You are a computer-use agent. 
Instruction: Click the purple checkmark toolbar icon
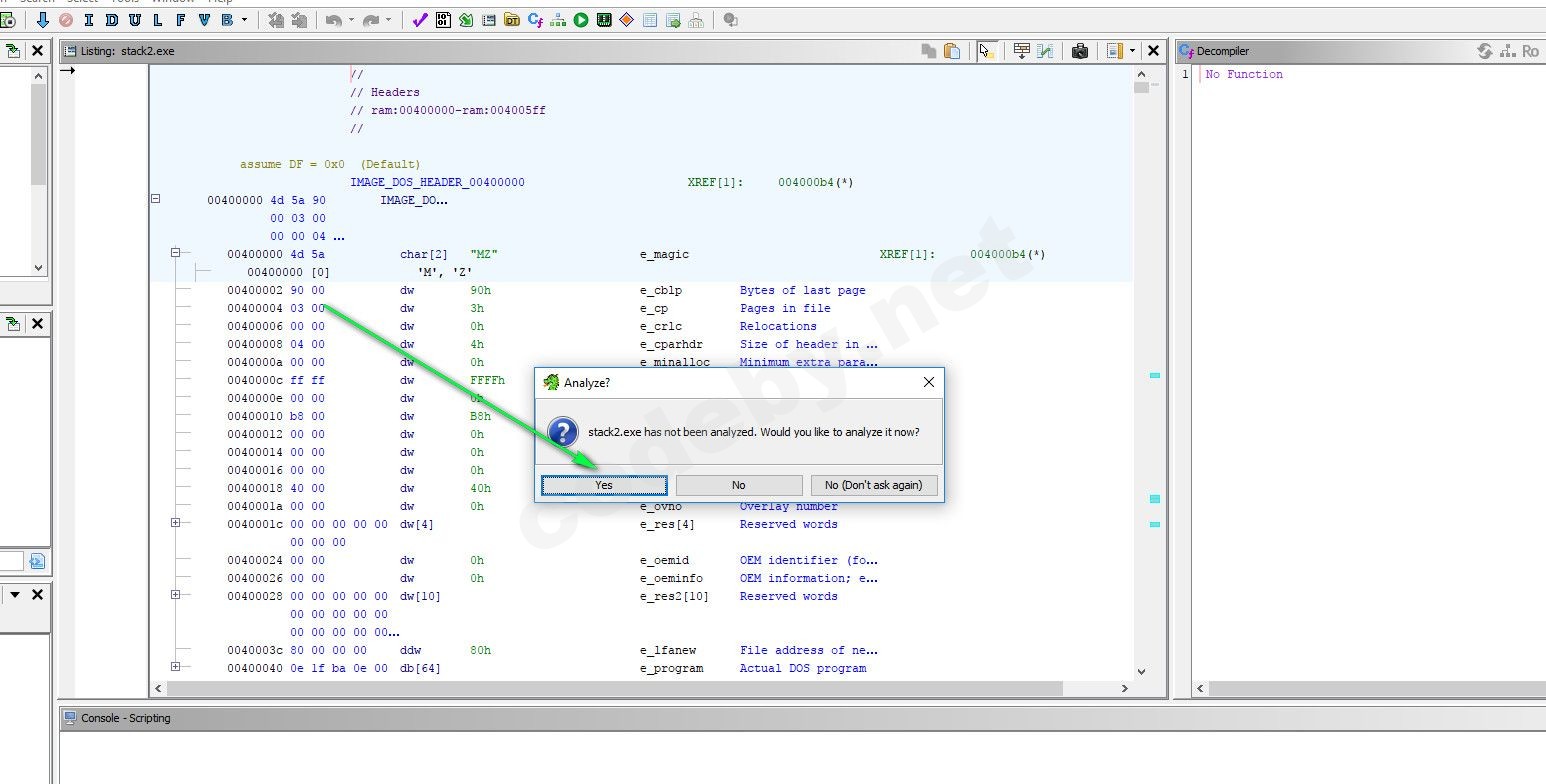(x=420, y=20)
